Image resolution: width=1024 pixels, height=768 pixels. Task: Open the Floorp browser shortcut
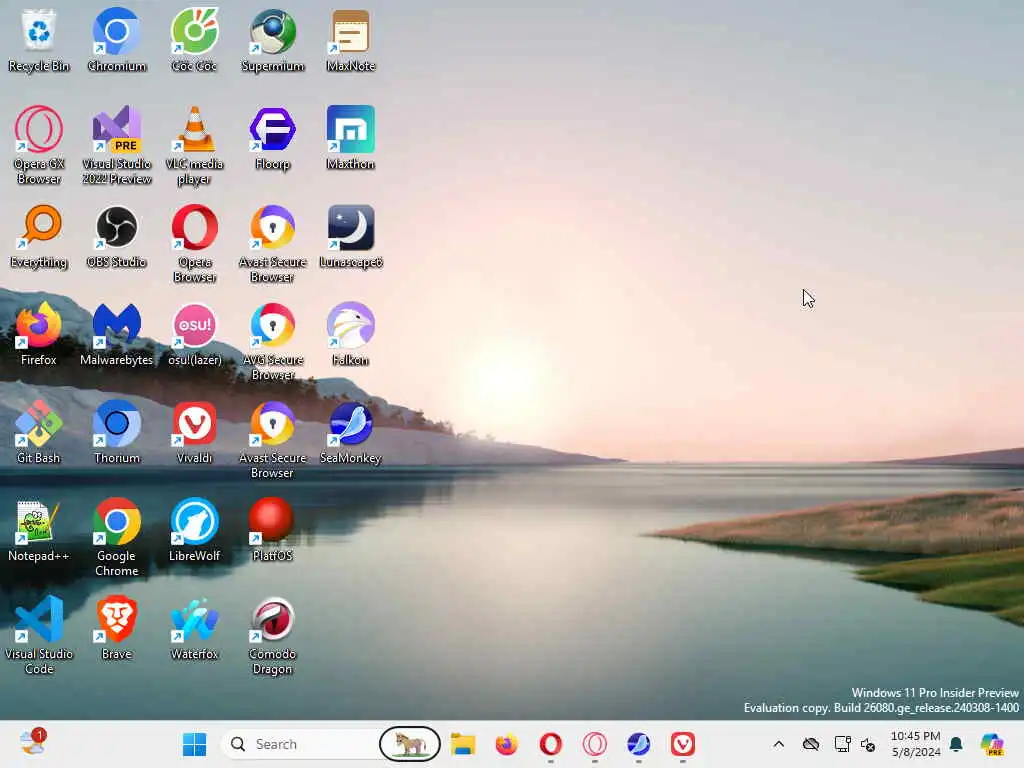click(272, 138)
